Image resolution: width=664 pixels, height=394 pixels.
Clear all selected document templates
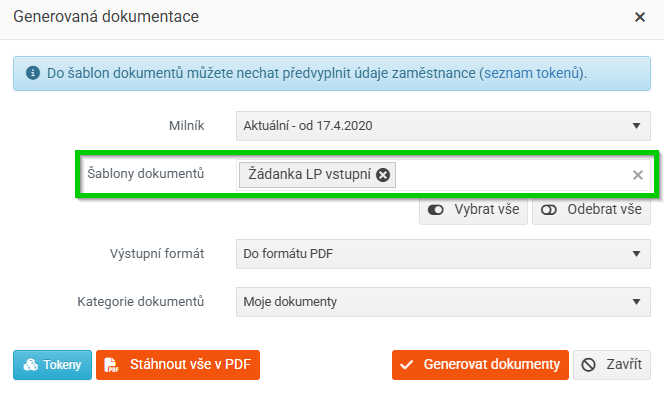pyautogui.click(x=638, y=175)
